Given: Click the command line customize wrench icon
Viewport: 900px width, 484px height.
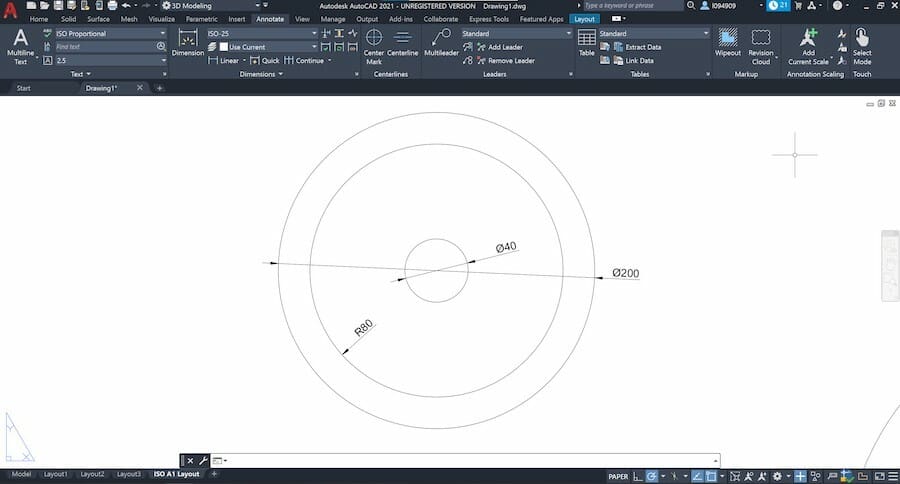Looking at the screenshot, I should 203,460.
